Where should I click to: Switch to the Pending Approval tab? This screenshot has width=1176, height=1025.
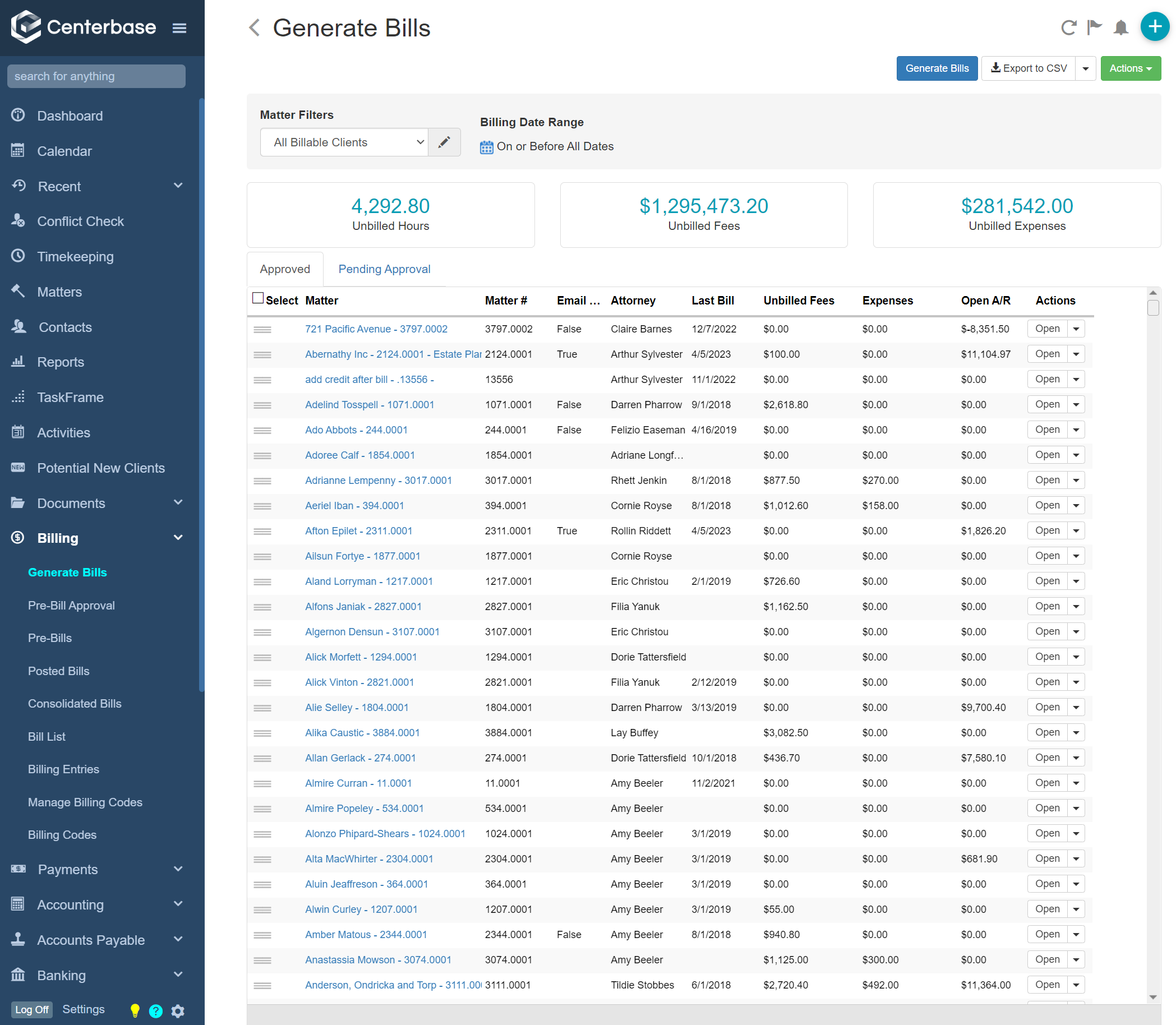[384, 269]
